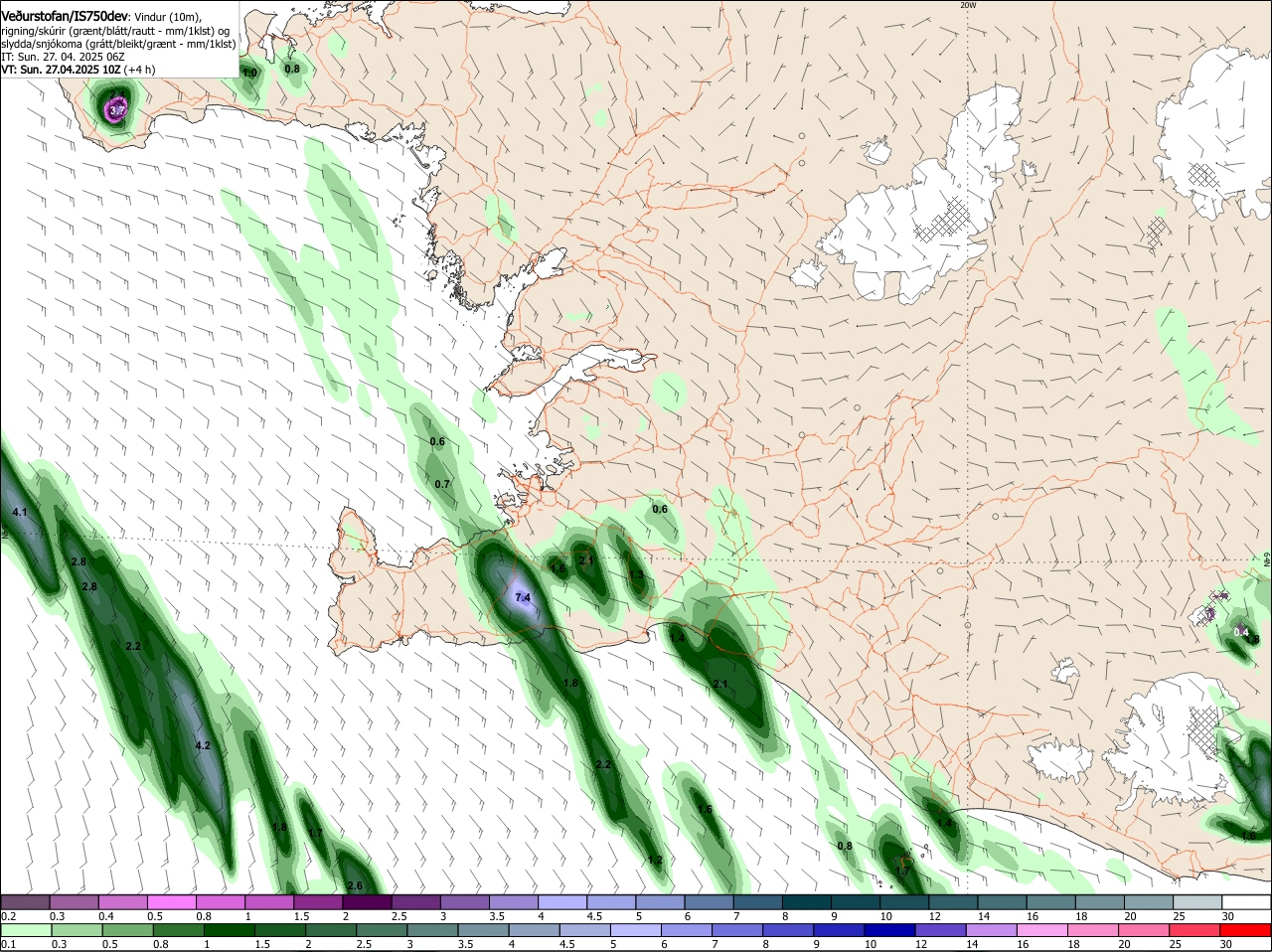Click the '25' label in the snow legend row
The image size is (1272, 952).
point(1178,916)
